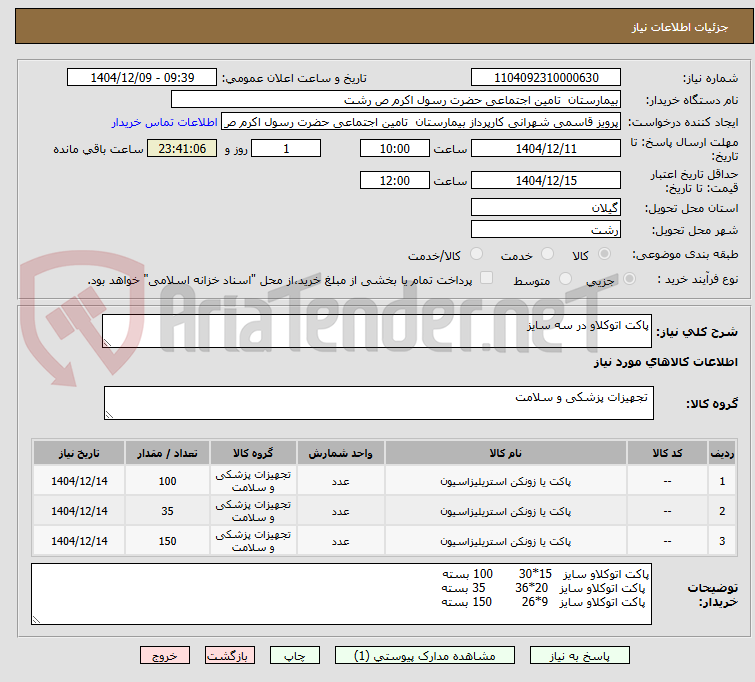This screenshot has height=682, width=755.
Task: Click the resize handle of توضیحات خریدار box
Action: (x=36, y=620)
